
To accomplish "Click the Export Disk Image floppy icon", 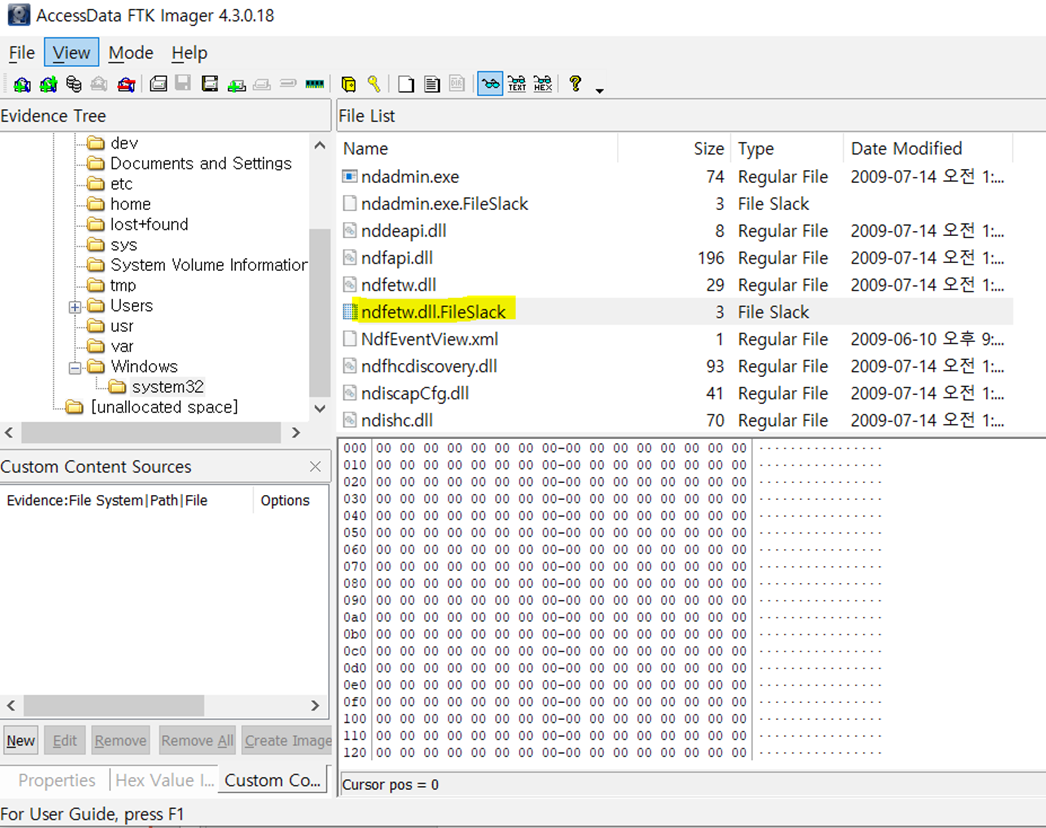I will (183, 83).
